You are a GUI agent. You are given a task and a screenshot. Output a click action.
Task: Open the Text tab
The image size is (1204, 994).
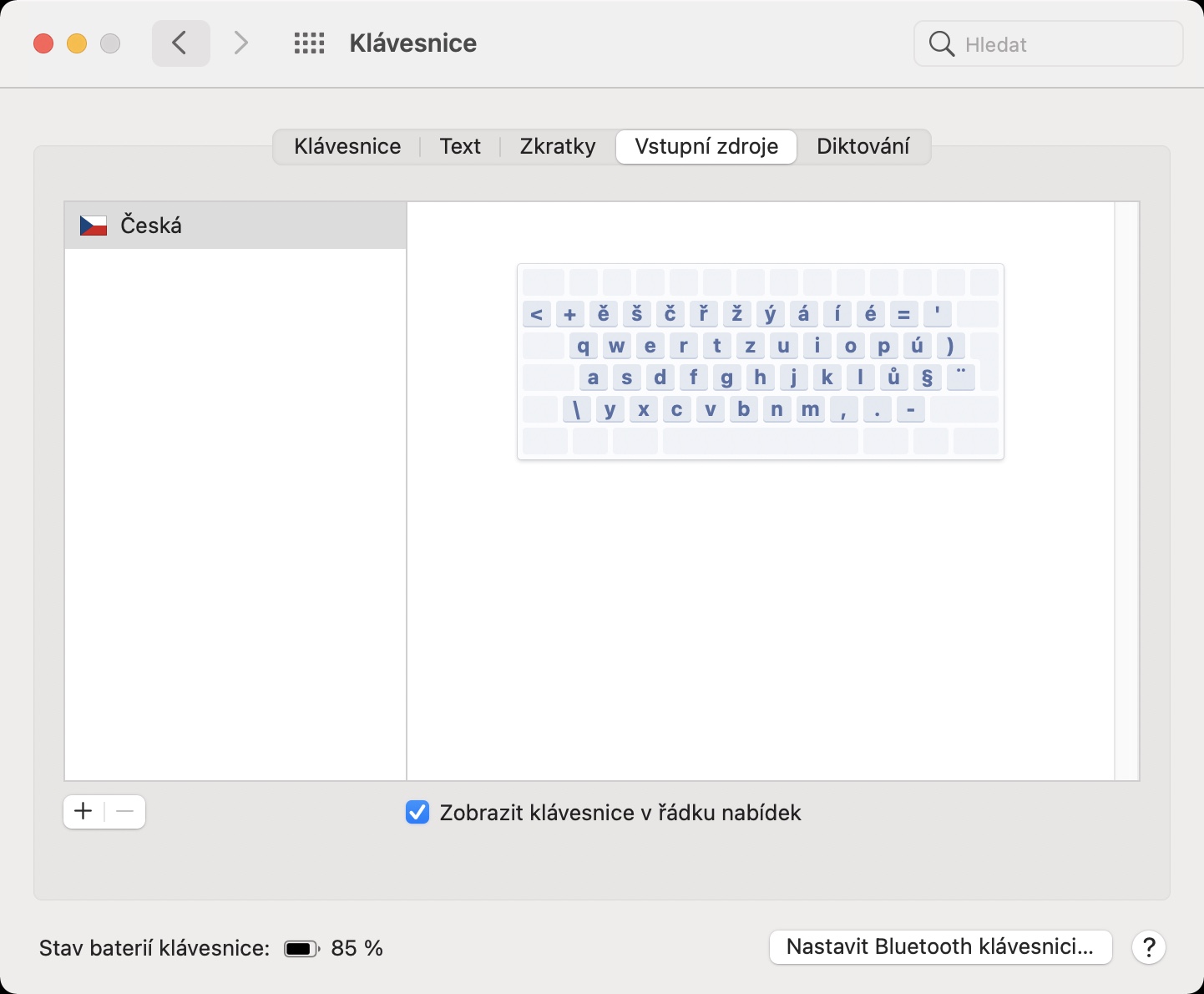pos(460,146)
